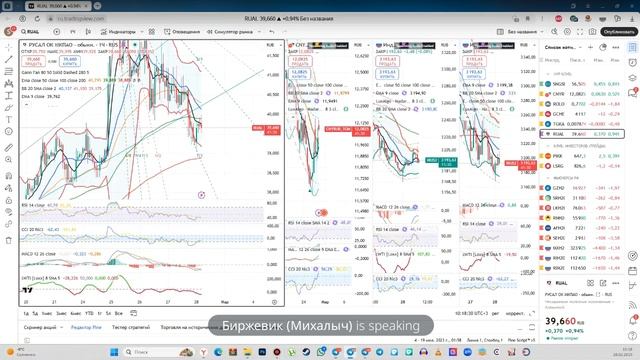The image size is (640, 360).
Task: Add symbol to compare via plus icon
Action: (x=57, y=31)
